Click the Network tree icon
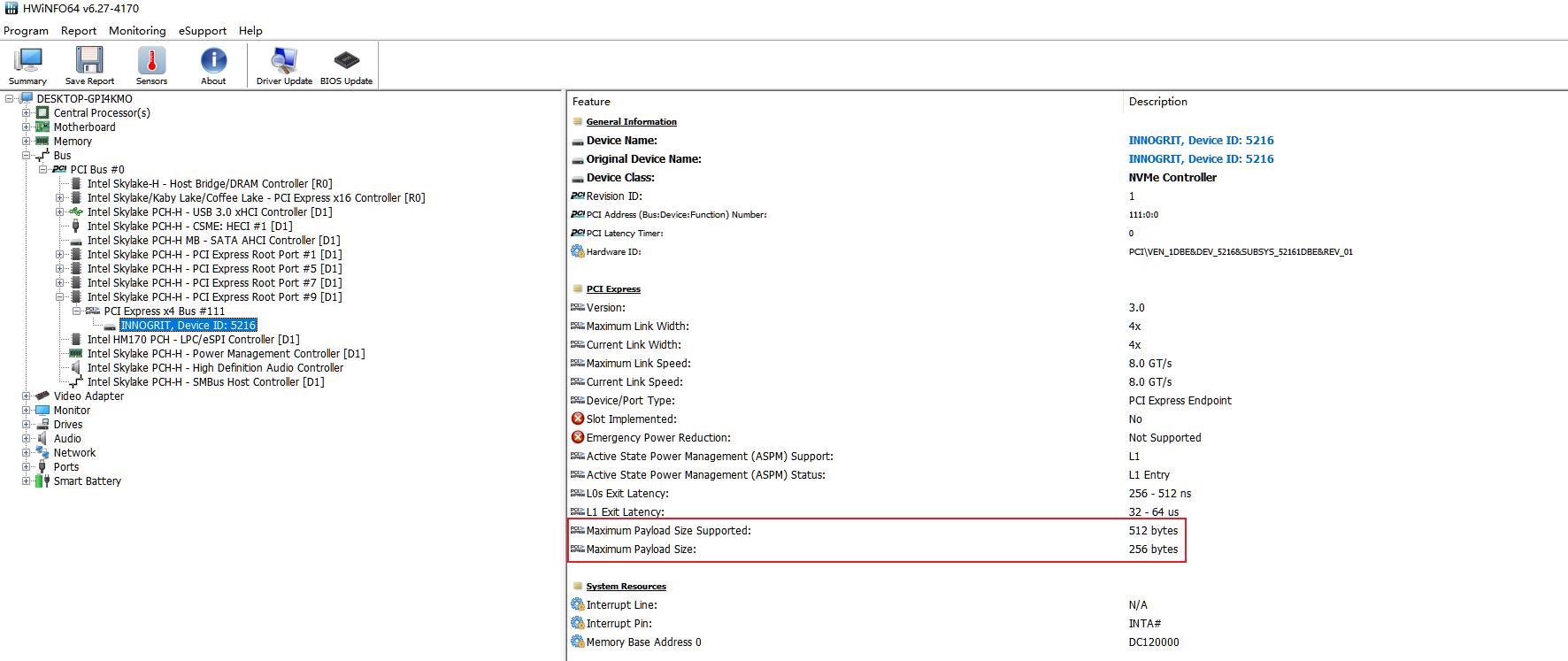The width and height of the screenshot is (1568, 661). point(42,453)
